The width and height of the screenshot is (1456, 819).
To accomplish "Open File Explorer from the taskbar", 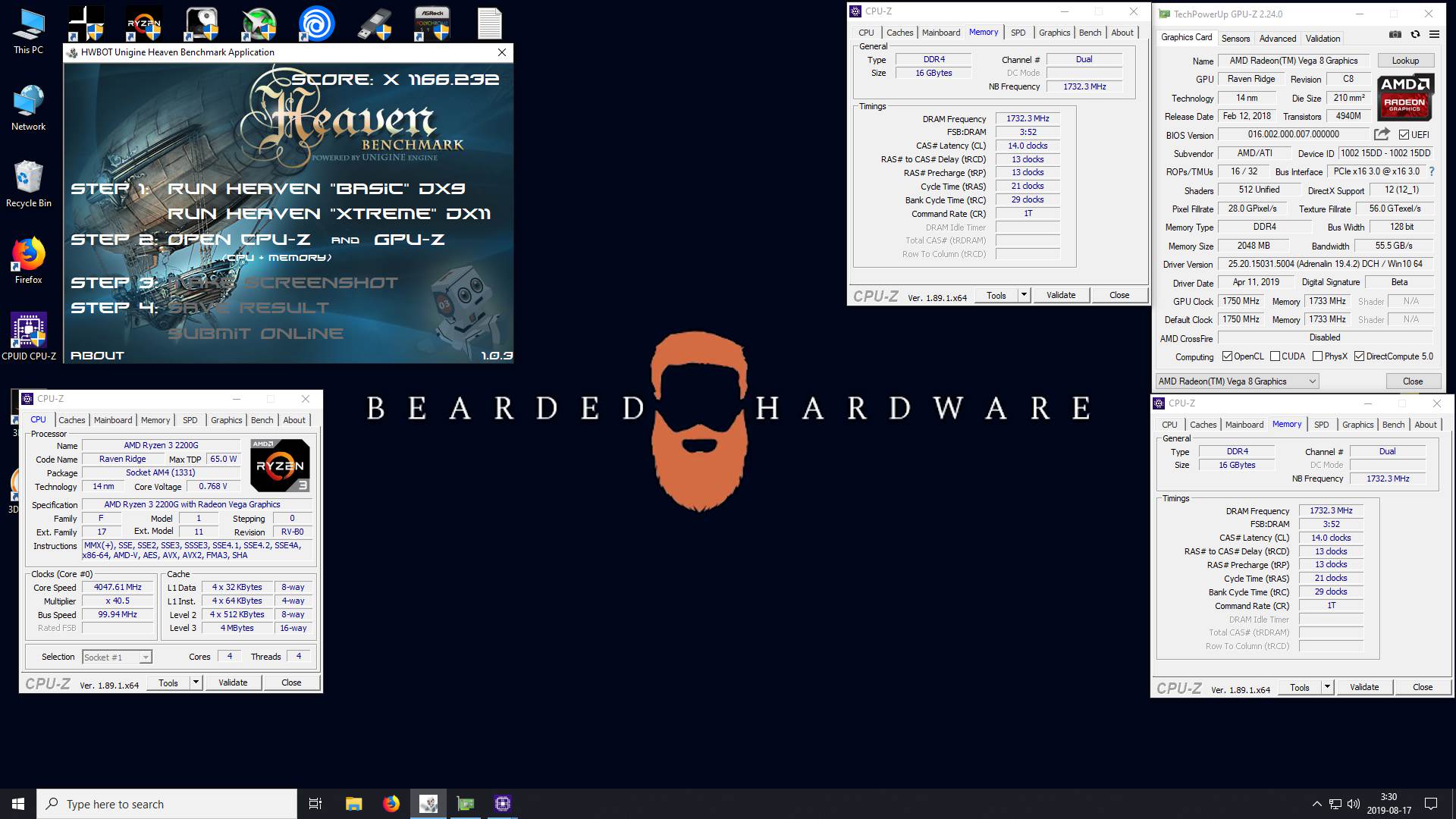I will (x=353, y=804).
